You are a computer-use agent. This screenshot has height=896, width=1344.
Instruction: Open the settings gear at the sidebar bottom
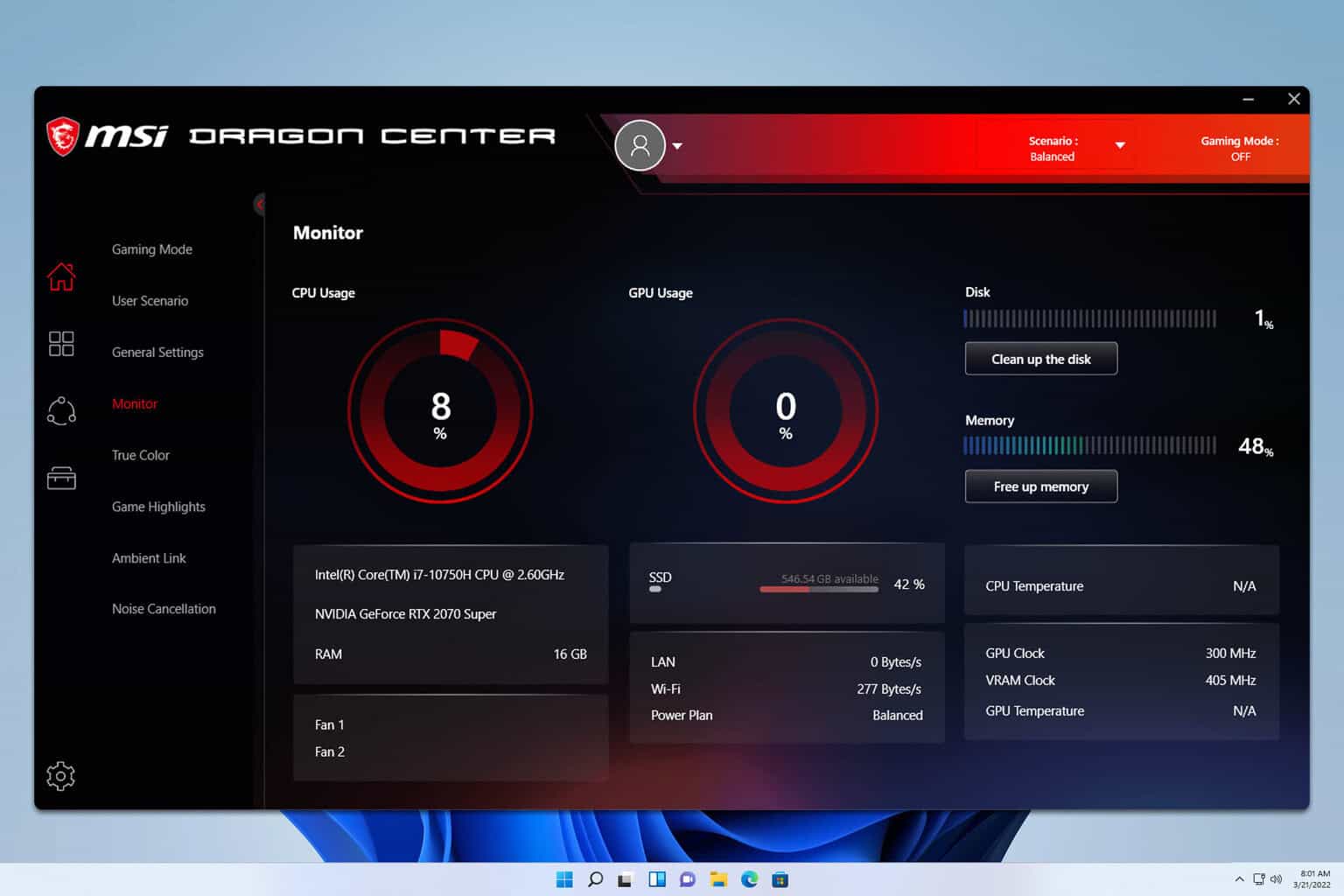pos(60,775)
